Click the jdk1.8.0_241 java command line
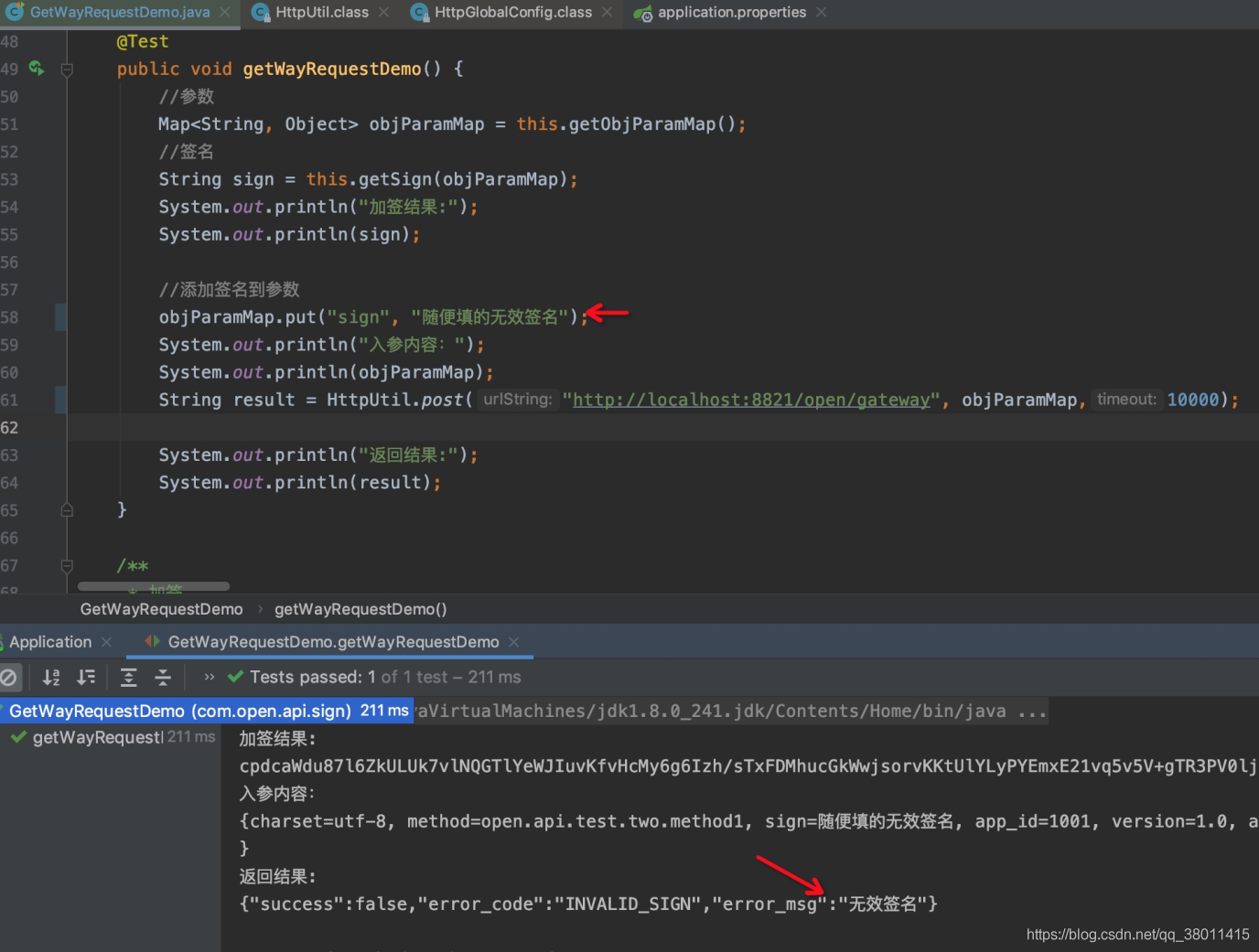1259x952 pixels. pyautogui.click(x=731, y=711)
